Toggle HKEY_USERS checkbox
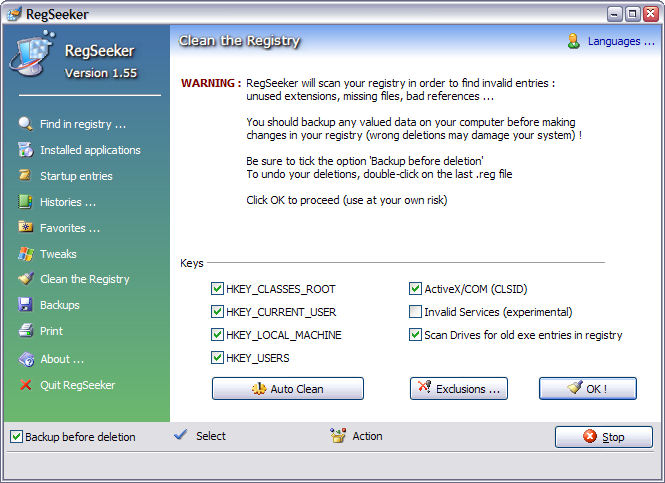The width and height of the screenshot is (665, 483). point(217,357)
